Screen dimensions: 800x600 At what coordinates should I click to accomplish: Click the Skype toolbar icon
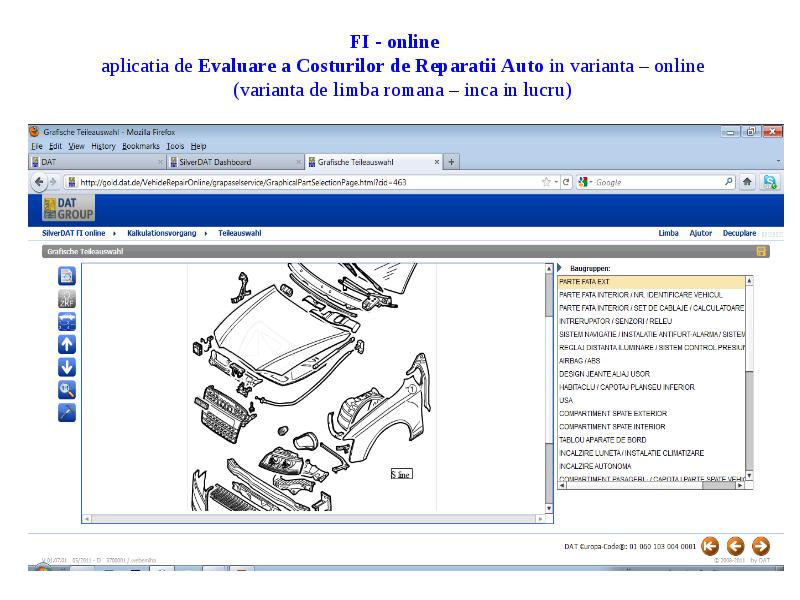tap(770, 182)
